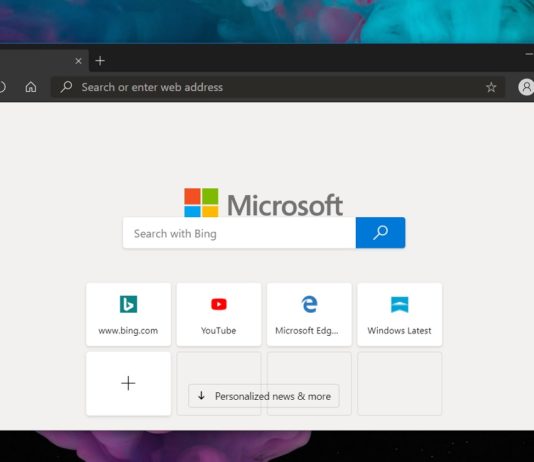Click inside the 'Search with Bing' box
Image resolution: width=534 pixels, height=462 pixels.
239,233
